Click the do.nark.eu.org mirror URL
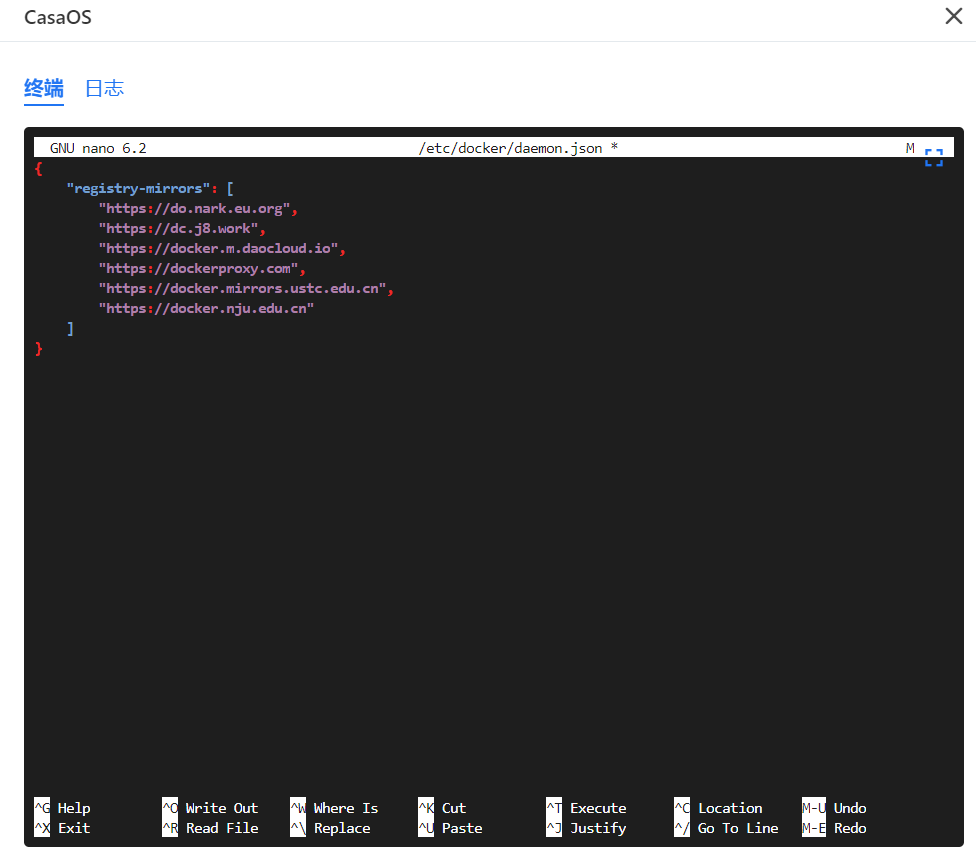 (198, 208)
